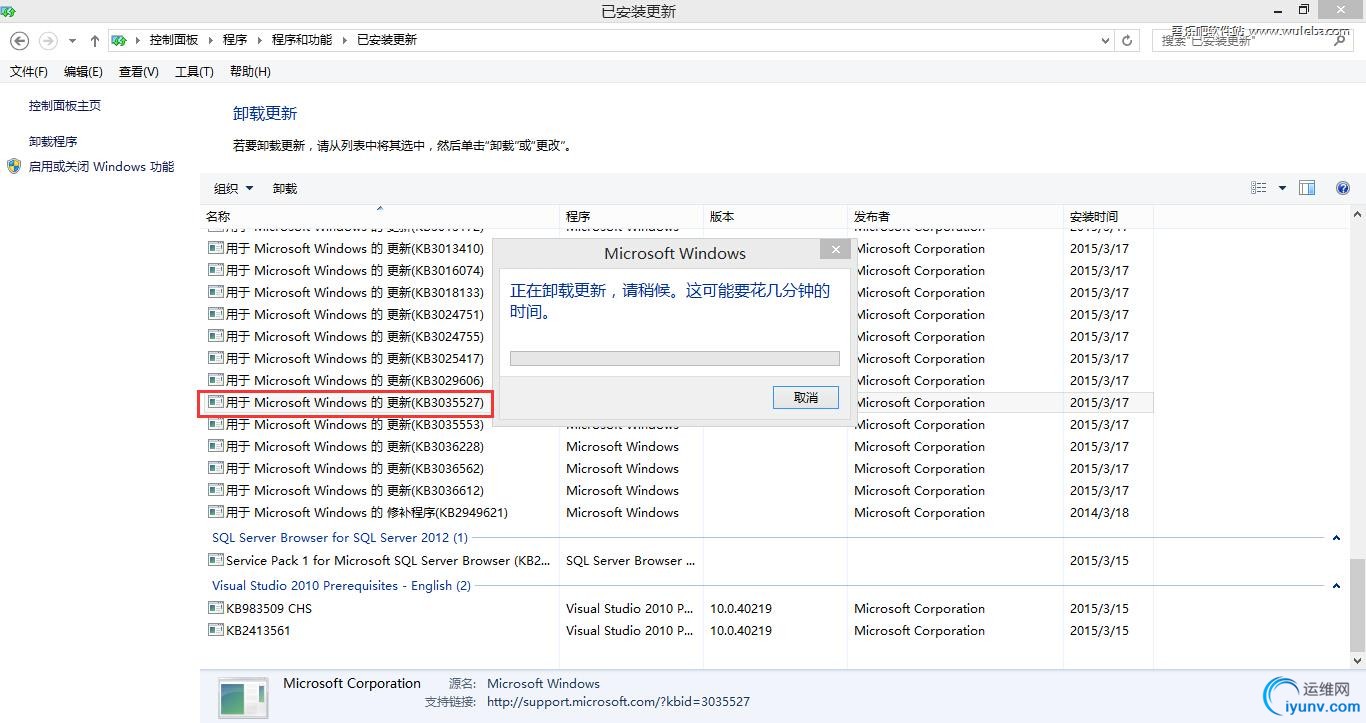Toggle the preview pane icon
The height and width of the screenshot is (723, 1366).
[1307, 188]
